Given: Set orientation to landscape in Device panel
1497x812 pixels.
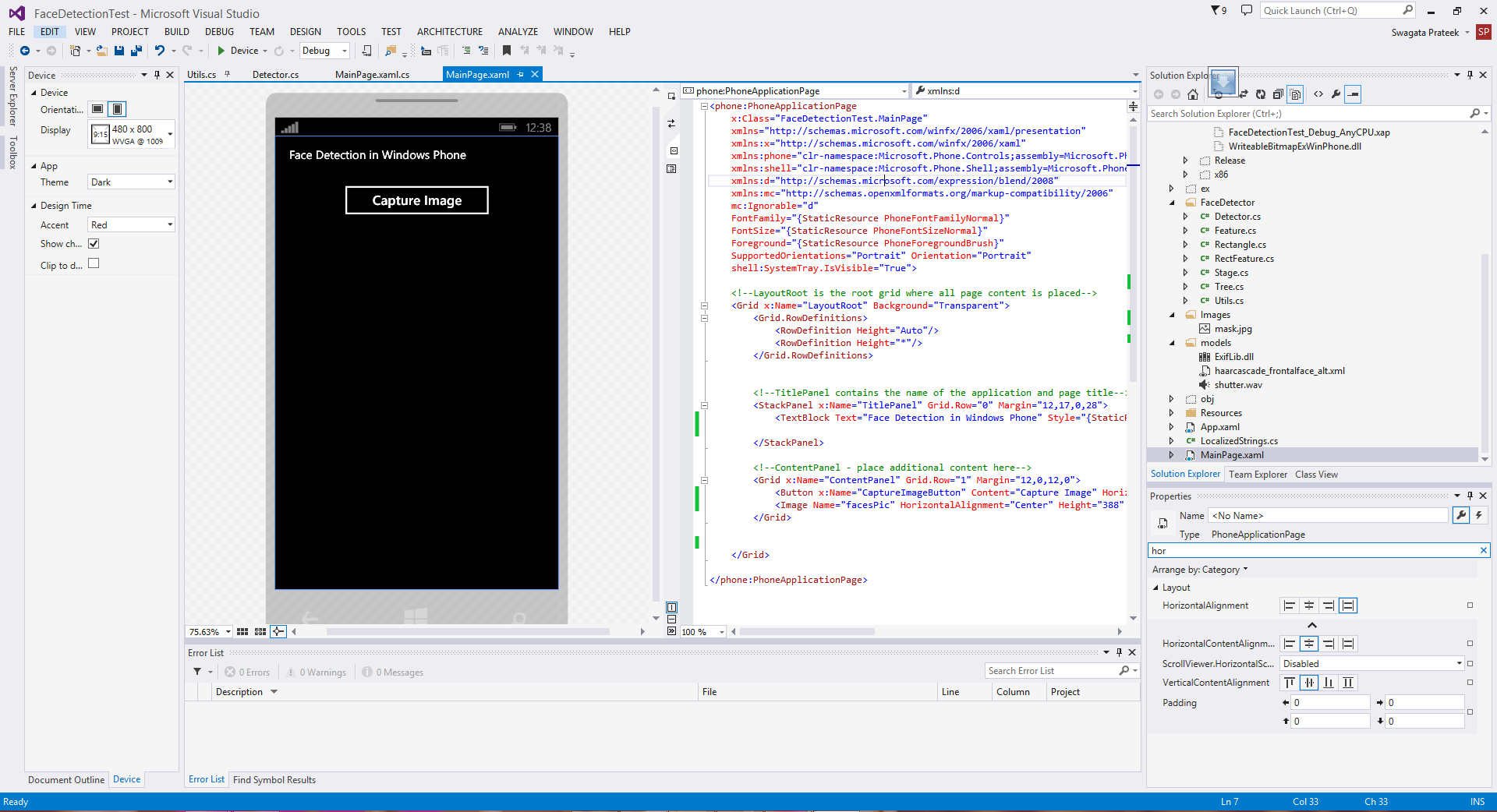Looking at the screenshot, I should [97, 109].
